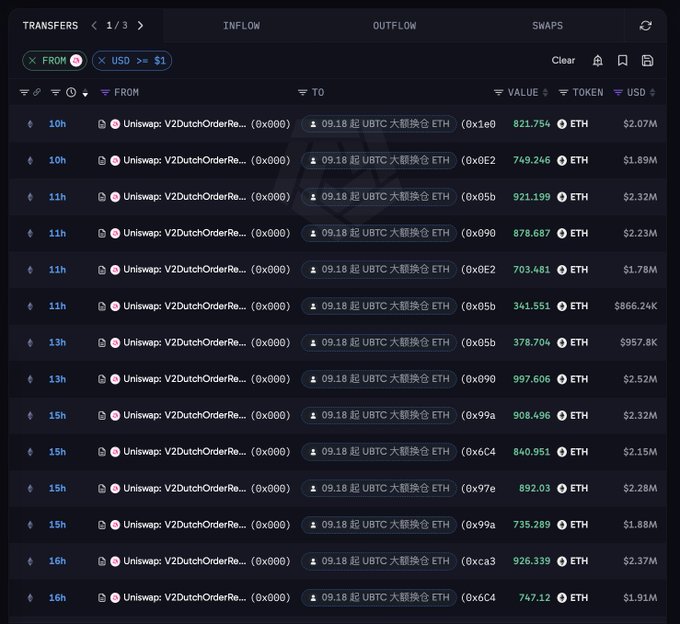Screen dimensions: 680x624
Task: Remove the FROM filter chip
Action: (33, 61)
